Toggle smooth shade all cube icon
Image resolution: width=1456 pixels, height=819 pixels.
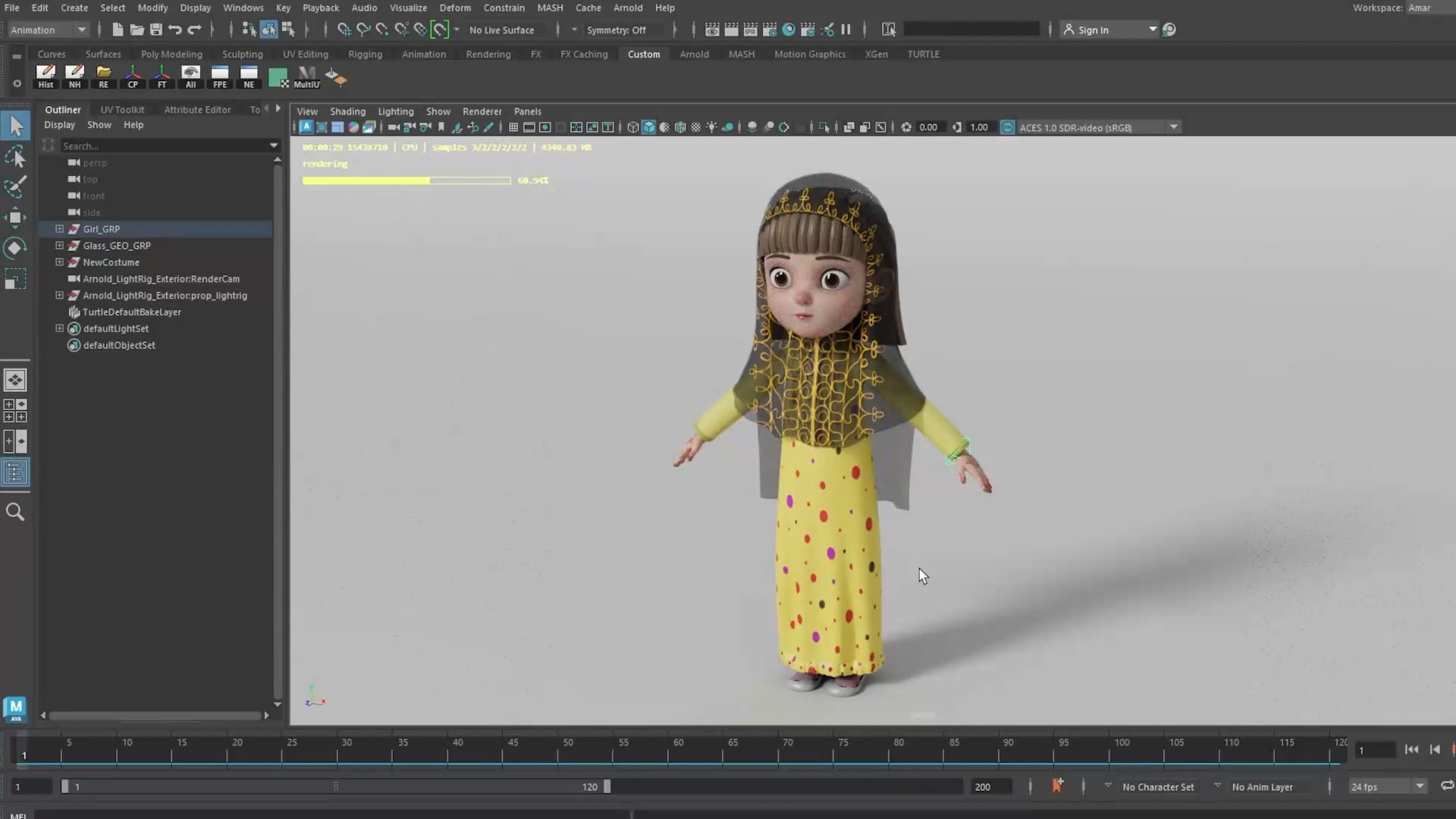pyautogui.click(x=648, y=127)
